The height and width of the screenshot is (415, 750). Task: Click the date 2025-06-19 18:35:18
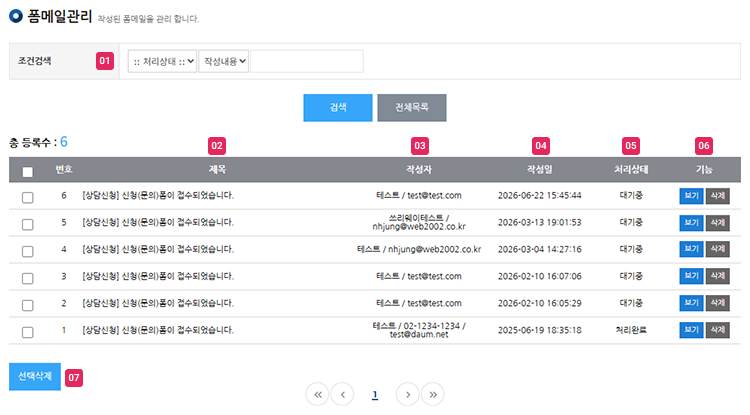(540, 330)
